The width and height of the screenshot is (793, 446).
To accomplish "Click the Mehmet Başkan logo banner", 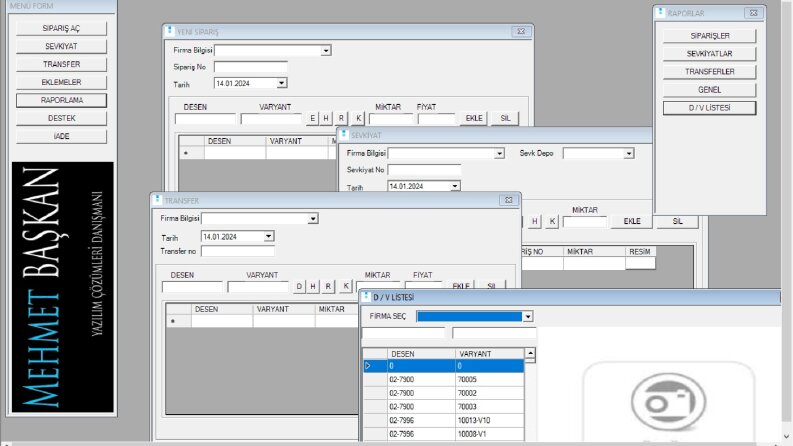I will (x=63, y=287).
